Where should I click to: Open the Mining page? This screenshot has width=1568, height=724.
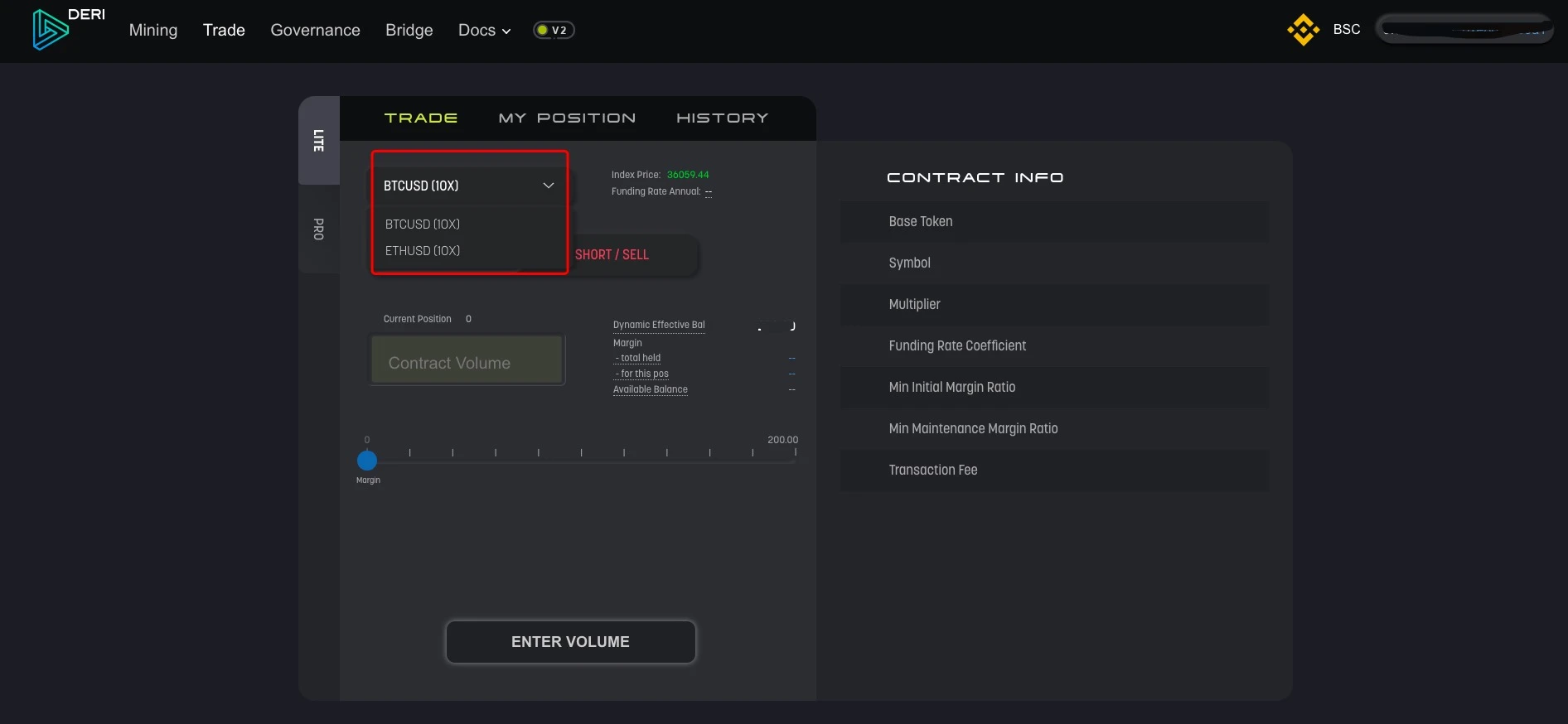153,30
